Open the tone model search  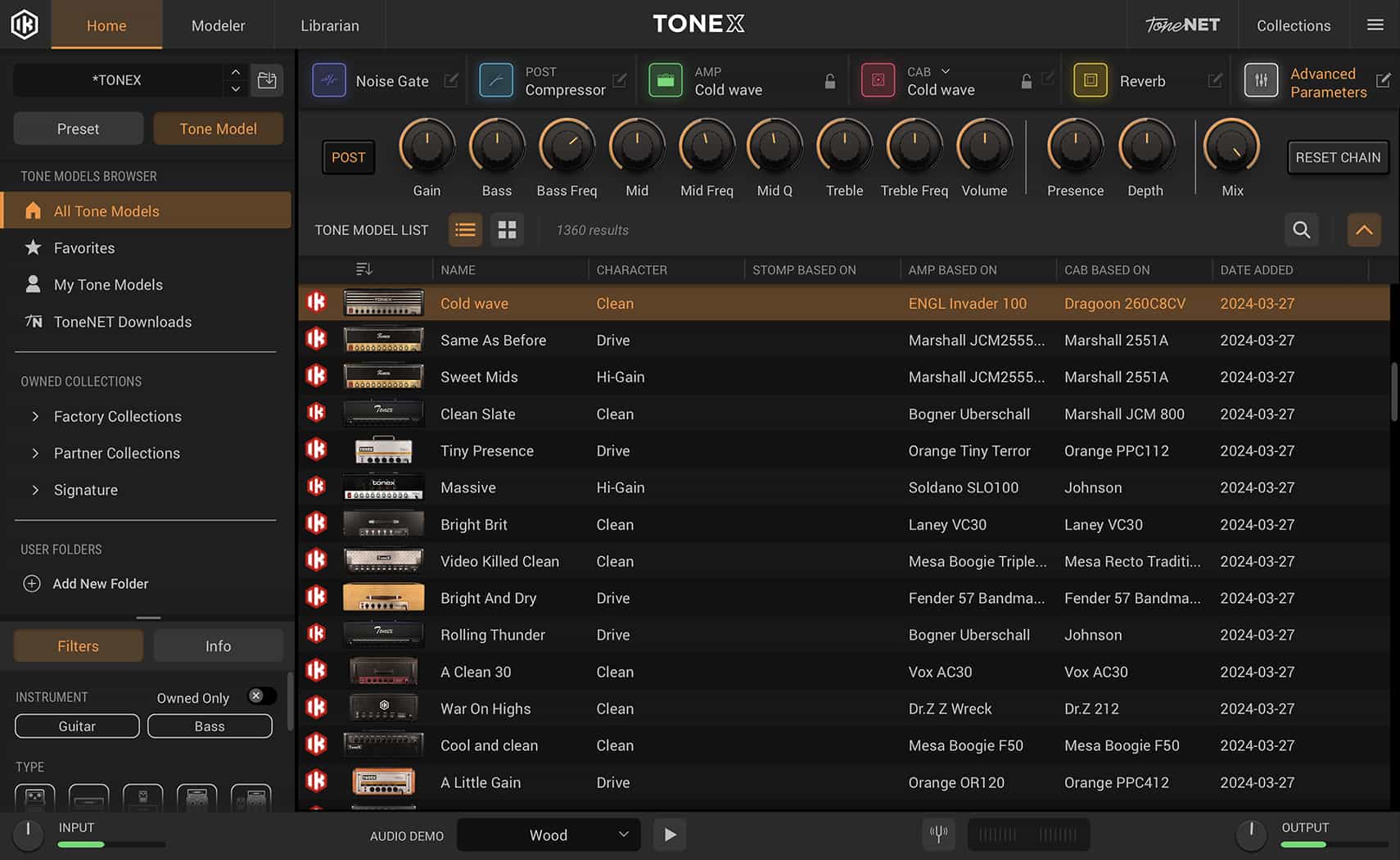pyautogui.click(x=1301, y=230)
